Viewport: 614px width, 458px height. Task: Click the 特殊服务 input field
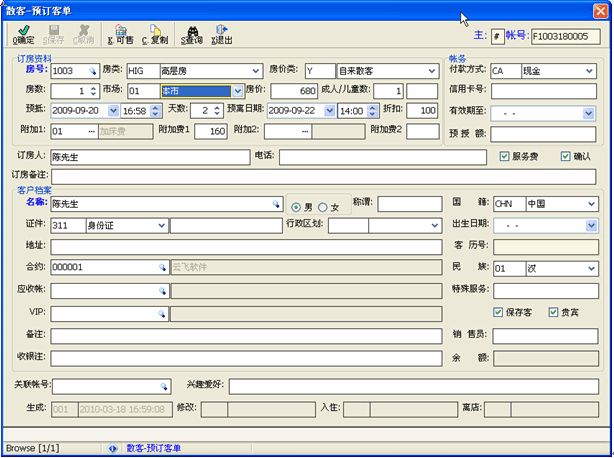pyautogui.click(x=546, y=291)
